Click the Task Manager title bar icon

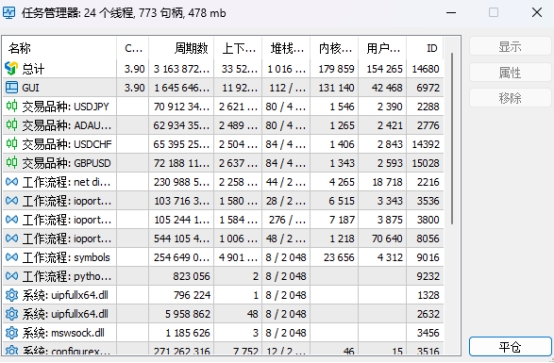coord(8,13)
